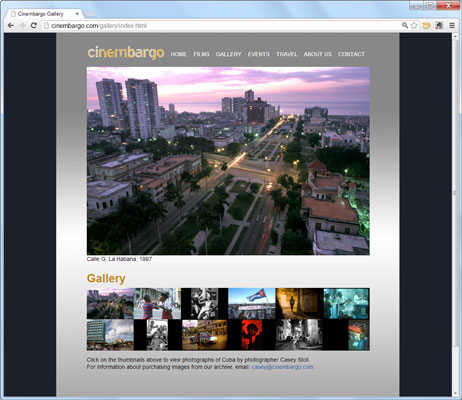
Task: Open the TRAVEL navigation link
Action: (287, 54)
